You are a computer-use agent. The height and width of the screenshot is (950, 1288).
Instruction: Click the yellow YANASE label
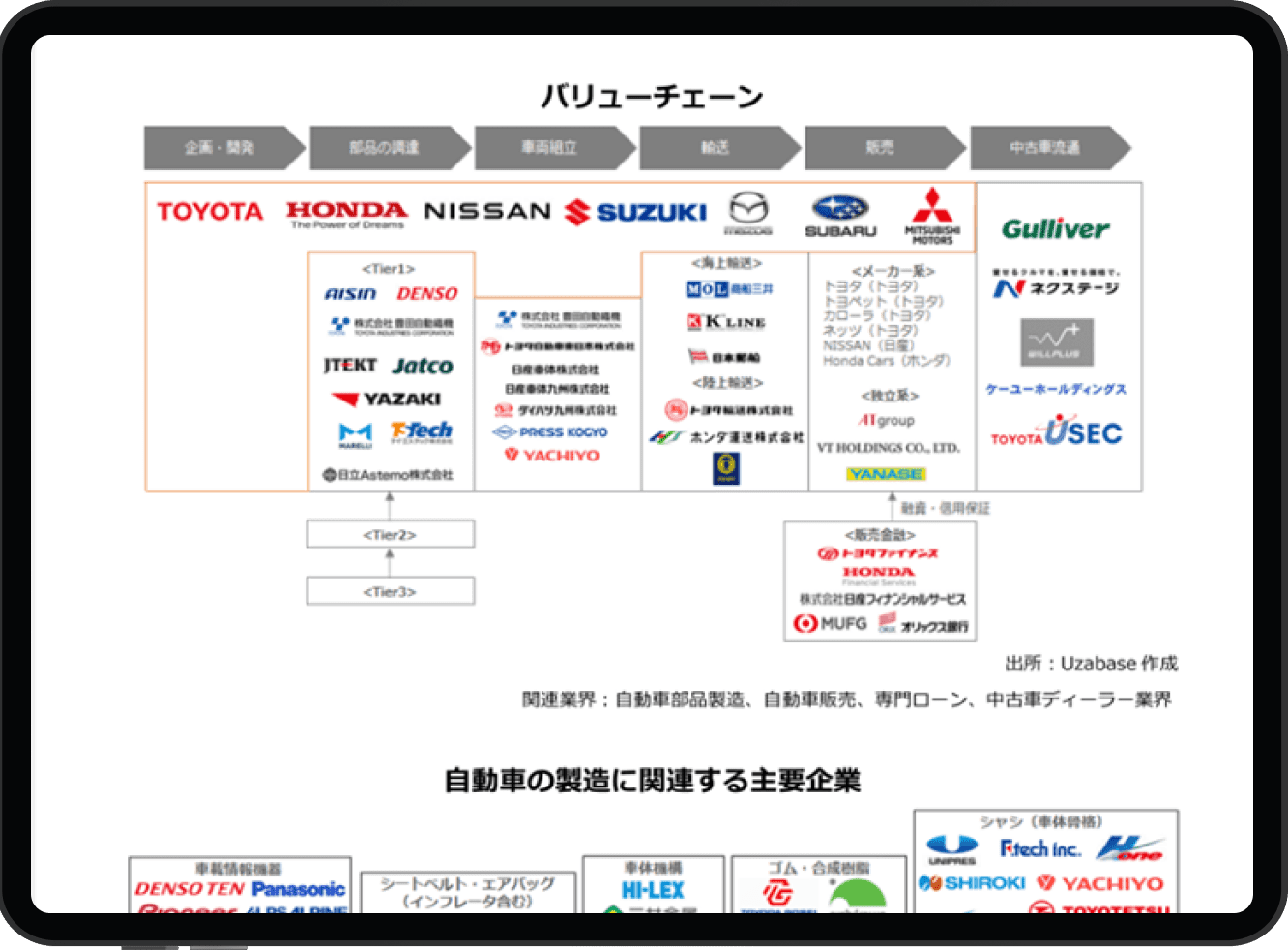[886, 474]
